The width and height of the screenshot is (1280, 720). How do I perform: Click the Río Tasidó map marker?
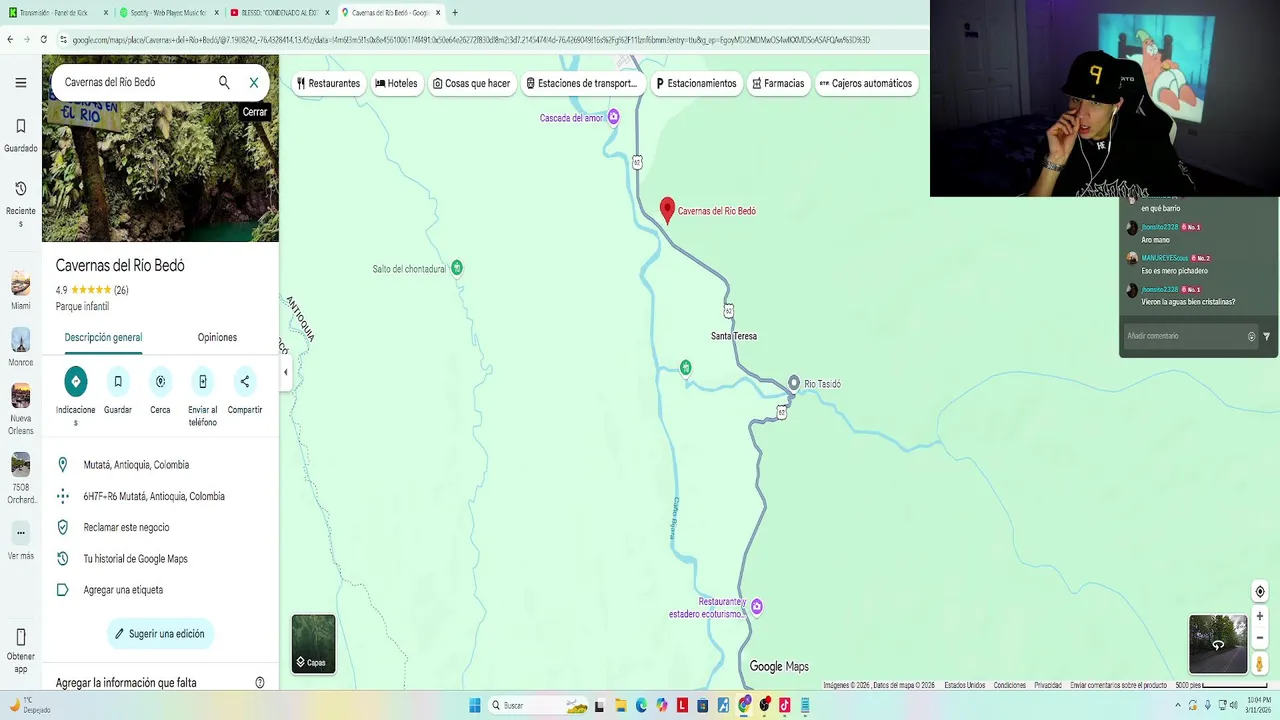click(x=794, y=383)
